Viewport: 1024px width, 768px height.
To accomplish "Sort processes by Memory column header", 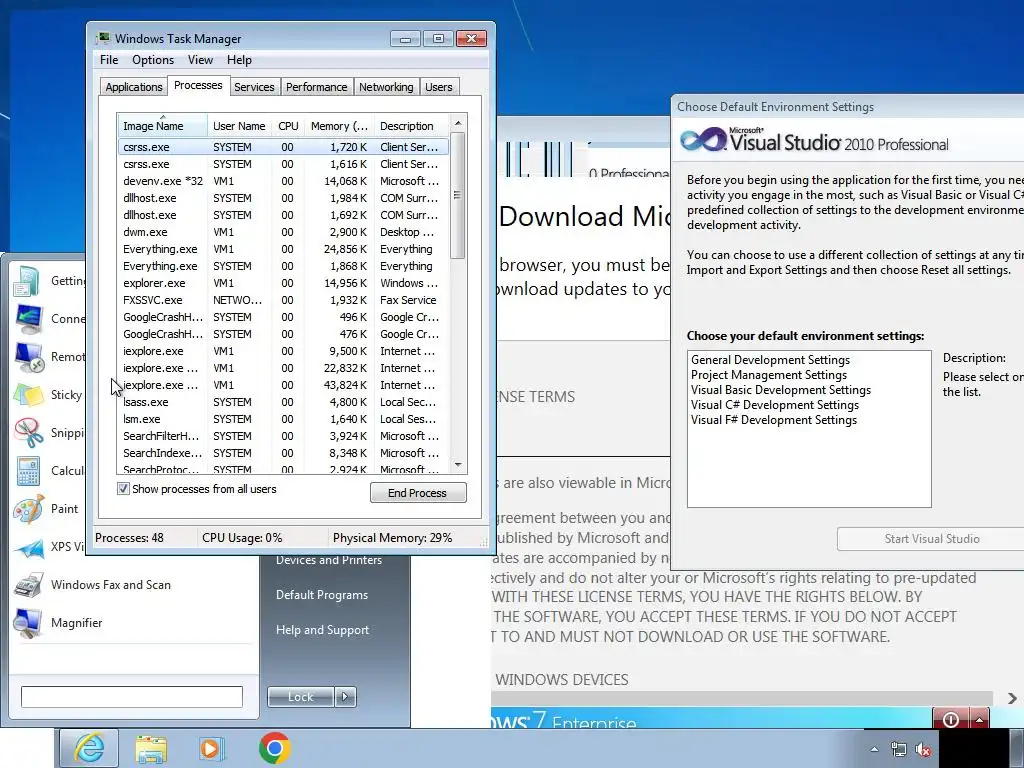I will (x=339, y=126).
